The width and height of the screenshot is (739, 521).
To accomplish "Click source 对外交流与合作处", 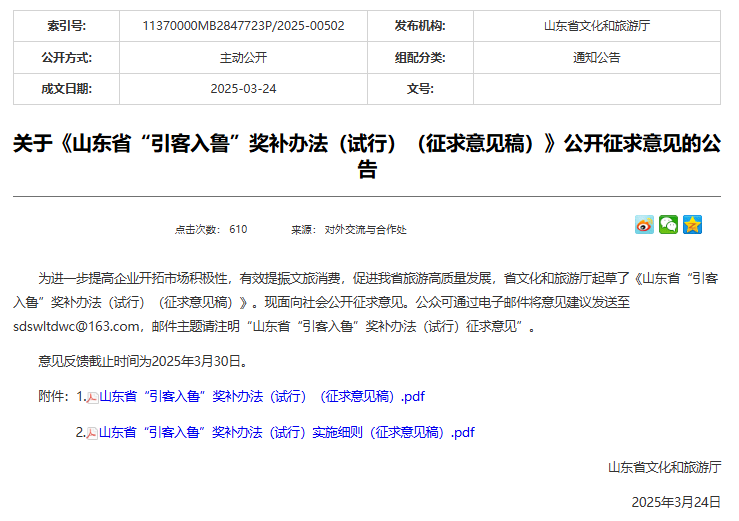I will pyautogui.click(x=365, y=230).
